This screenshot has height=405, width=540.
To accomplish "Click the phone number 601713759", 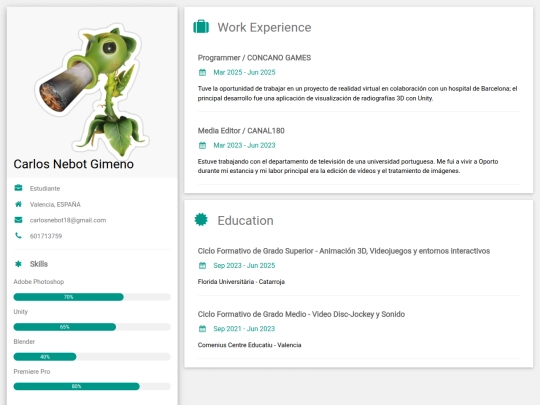I will pos(46,236).
